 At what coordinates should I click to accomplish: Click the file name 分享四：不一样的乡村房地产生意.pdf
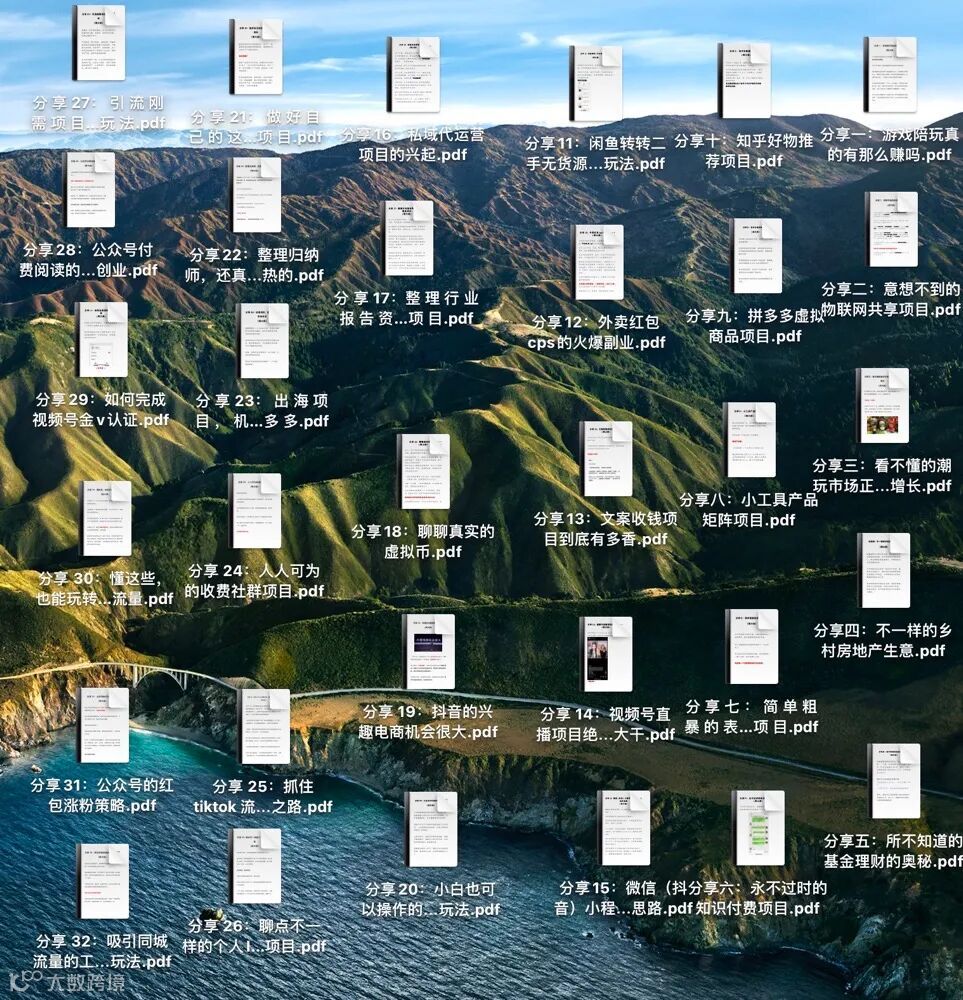(883, 641)
